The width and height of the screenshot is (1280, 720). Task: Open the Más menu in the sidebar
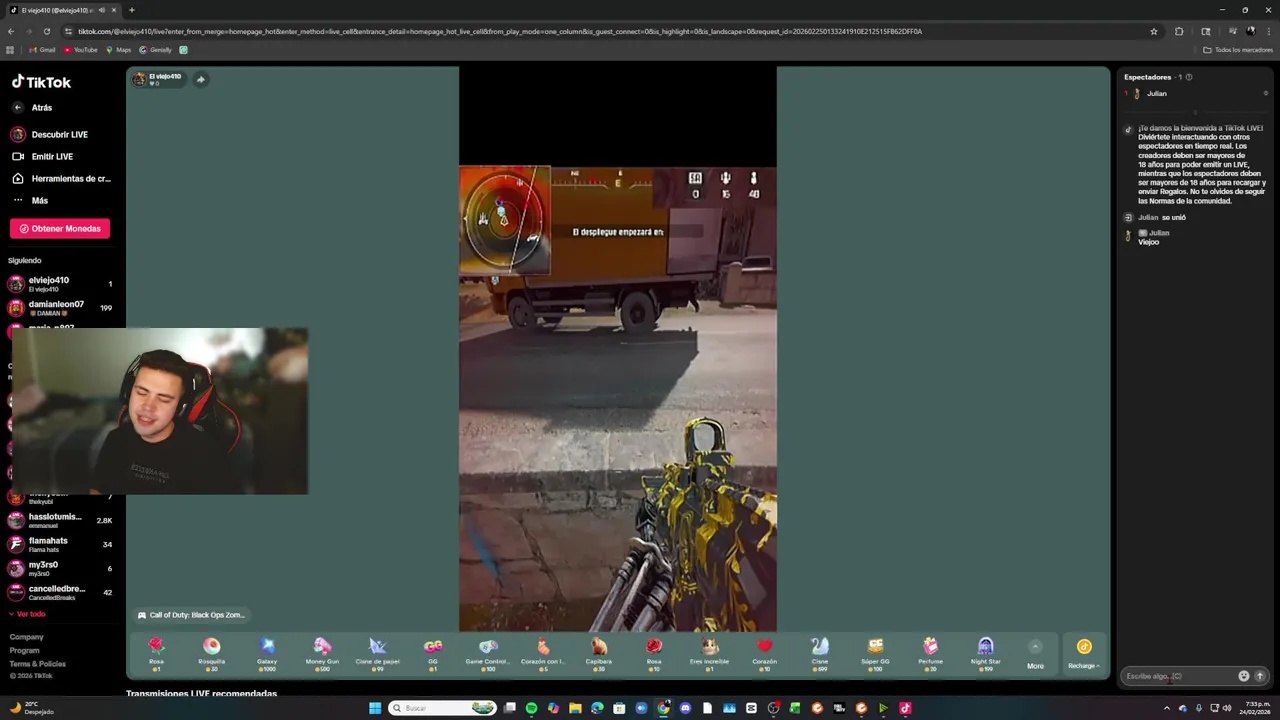click(30, 200)
